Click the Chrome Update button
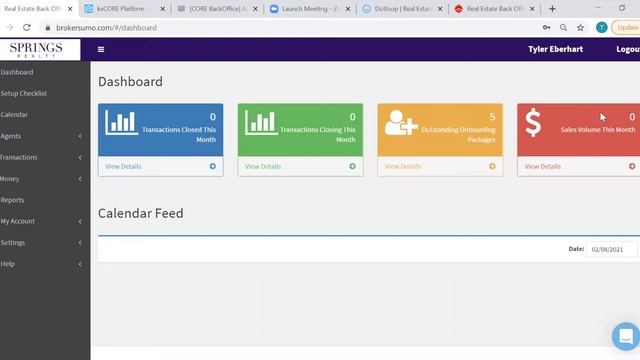The width and height of the screenshot is (640, 360). [x=626, y=28]
